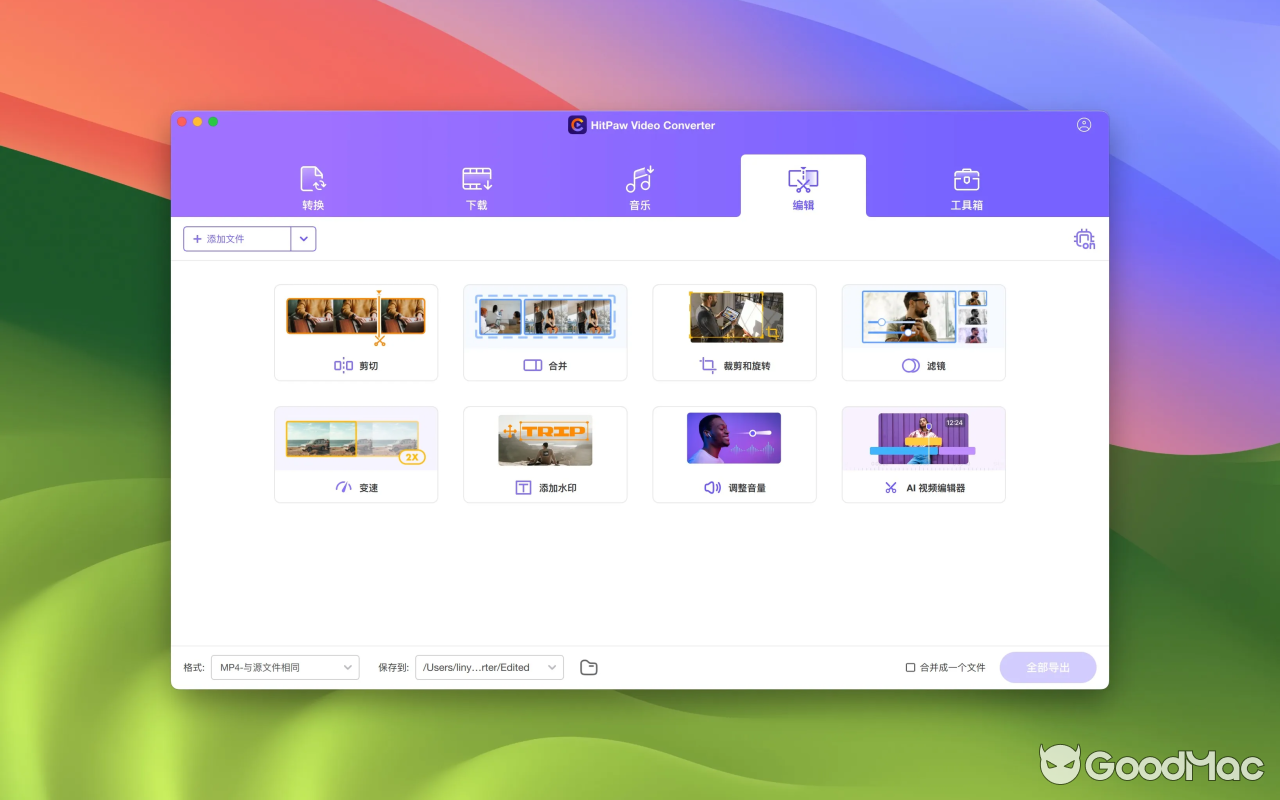1280x800 pixels.
Task: Open the 添加水印 (Add Watermark) tool
Action: [544, 454]
